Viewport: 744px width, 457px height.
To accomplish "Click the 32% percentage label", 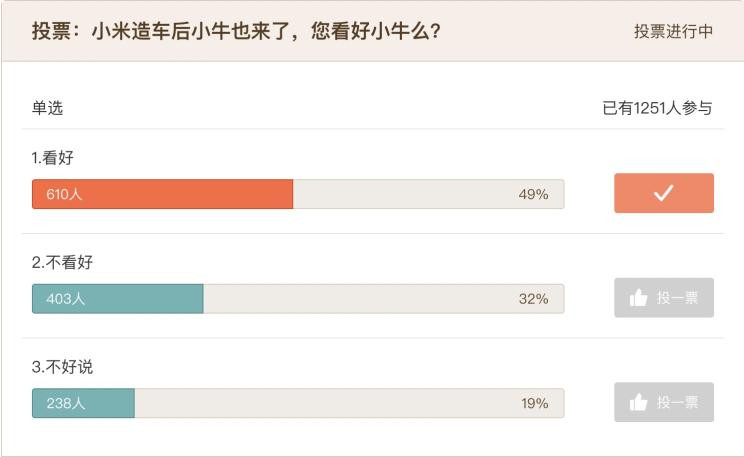I will (533, 298).
